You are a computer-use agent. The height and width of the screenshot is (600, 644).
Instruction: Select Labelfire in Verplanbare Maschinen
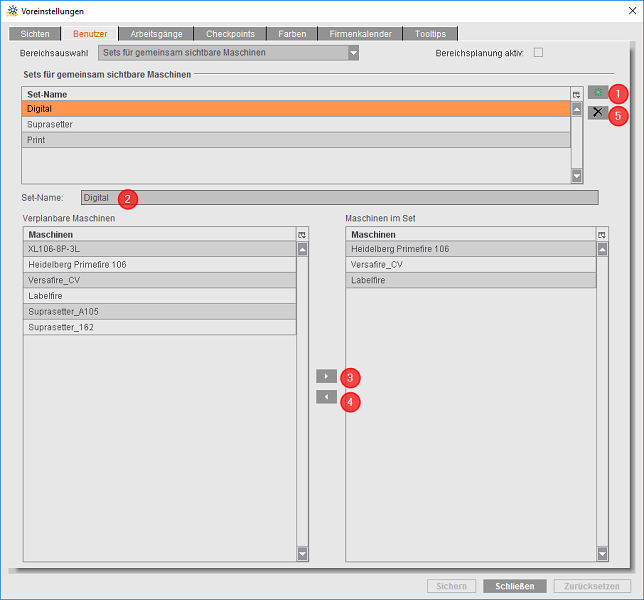[160, 296]
